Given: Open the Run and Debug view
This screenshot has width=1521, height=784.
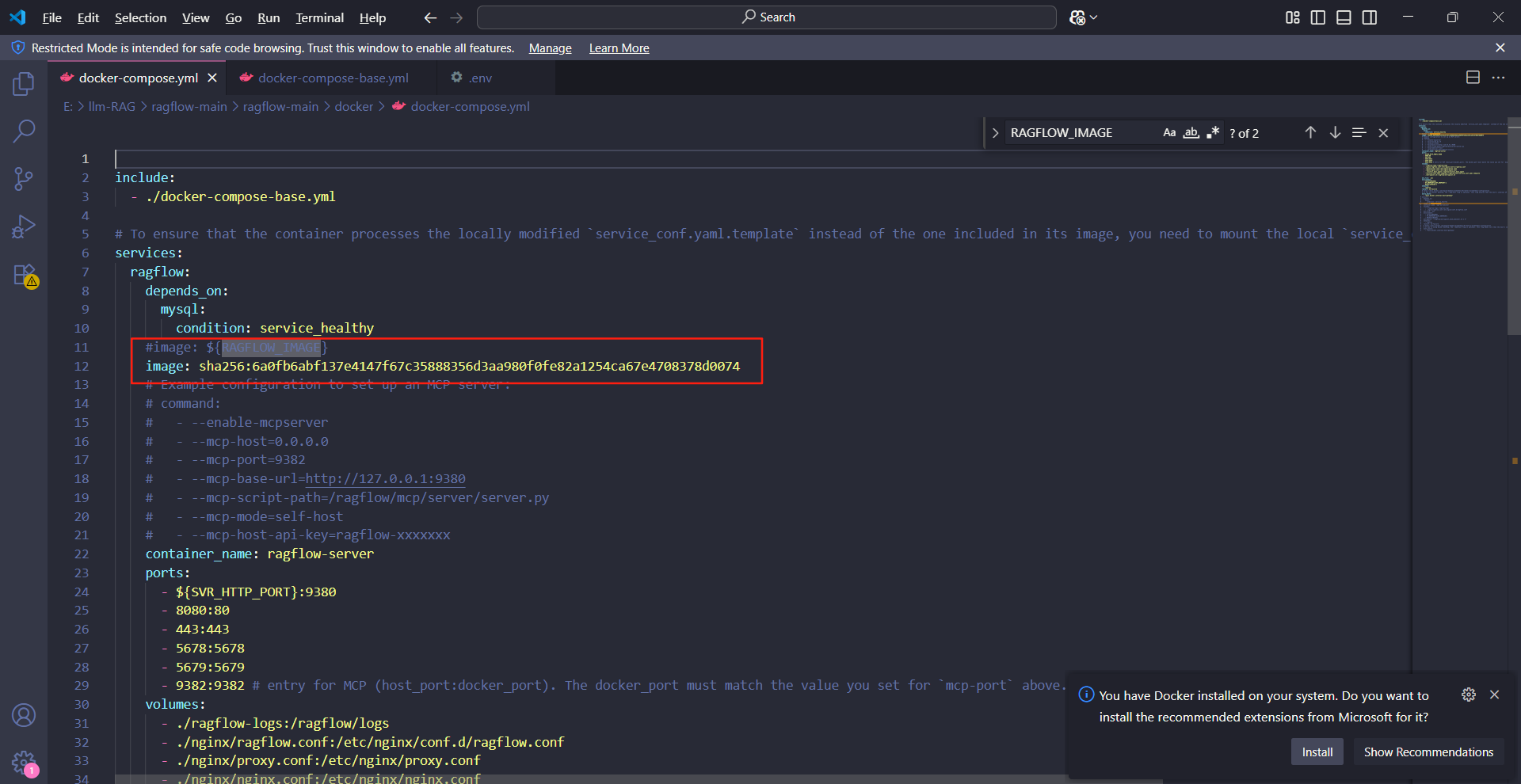Looking at the screenshot, I should tap(25, 226).
